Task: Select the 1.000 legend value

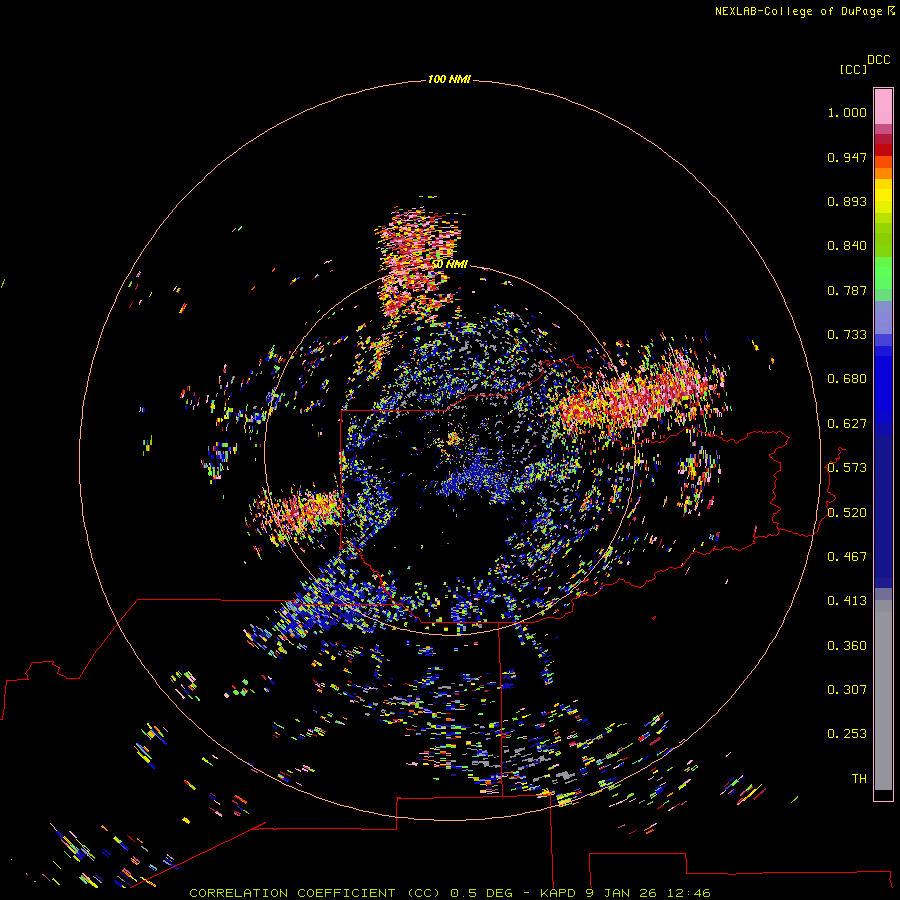Action: (x=847, y=112)
